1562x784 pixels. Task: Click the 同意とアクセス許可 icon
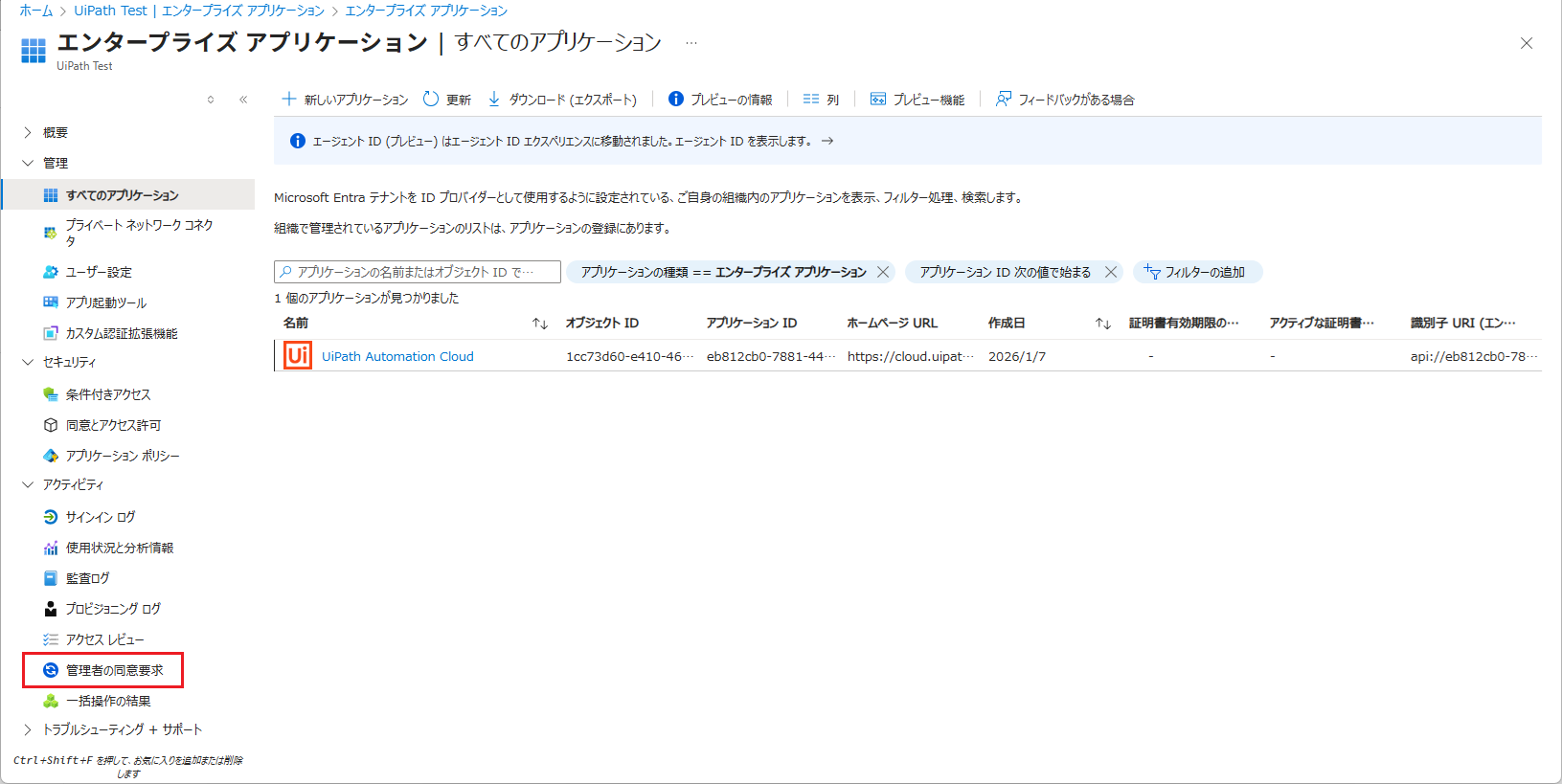coord(51,425)
